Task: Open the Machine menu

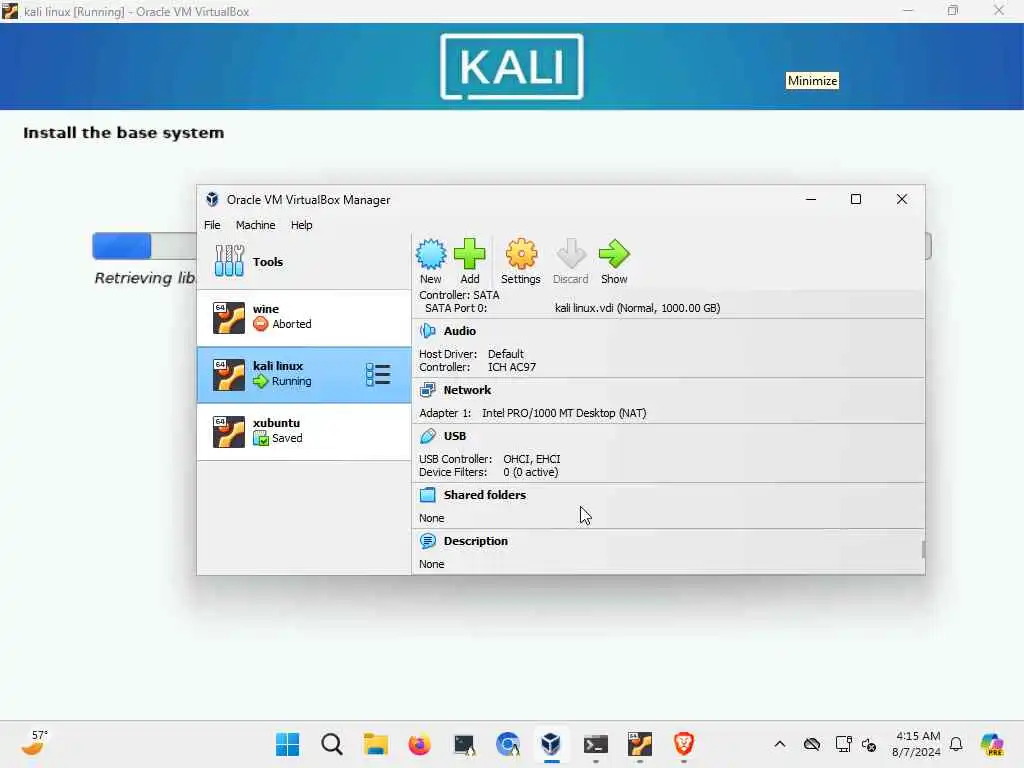Action: pos(255,225)
